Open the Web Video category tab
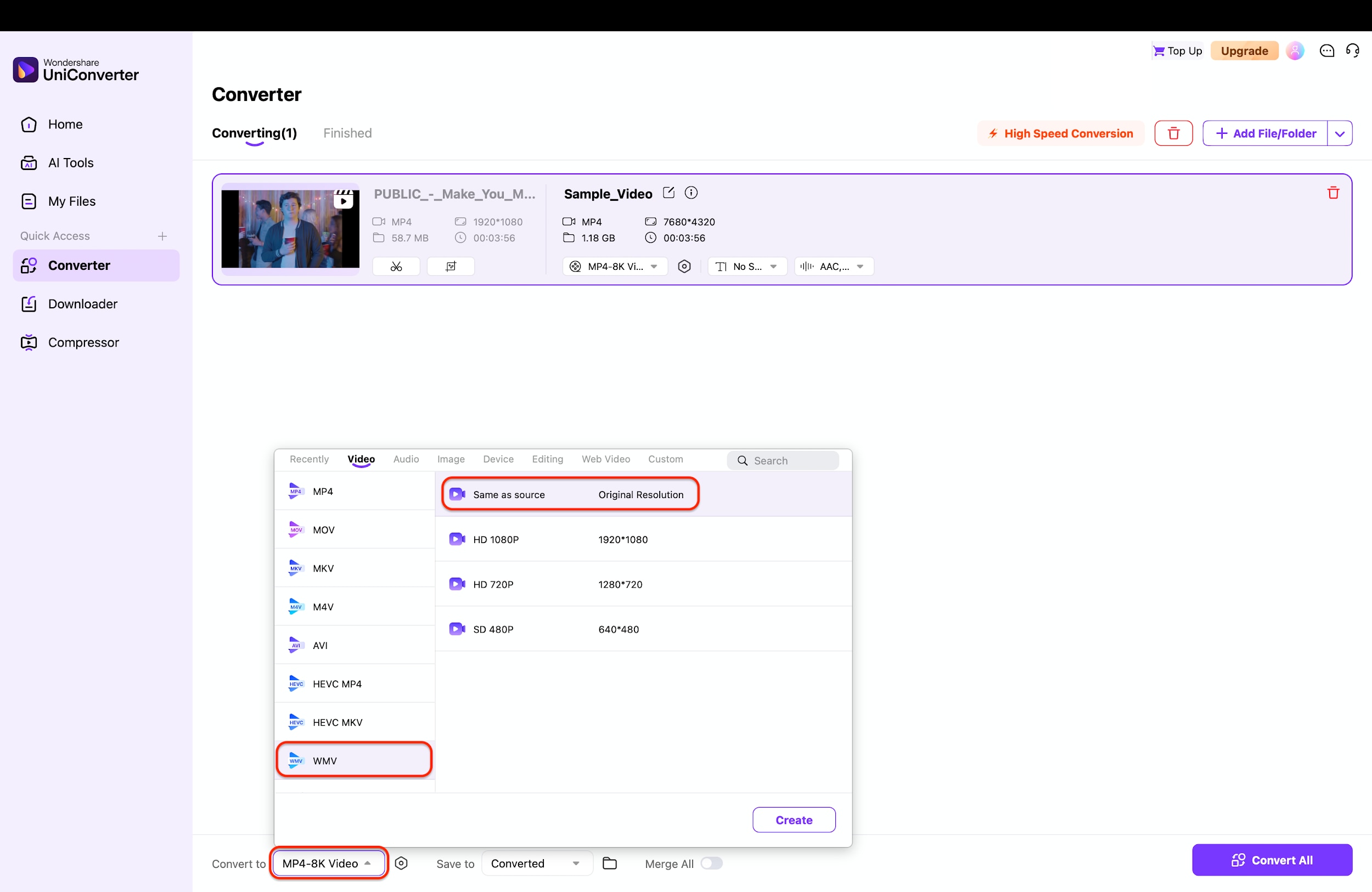 pyautogui.click(x=605, y=459)
